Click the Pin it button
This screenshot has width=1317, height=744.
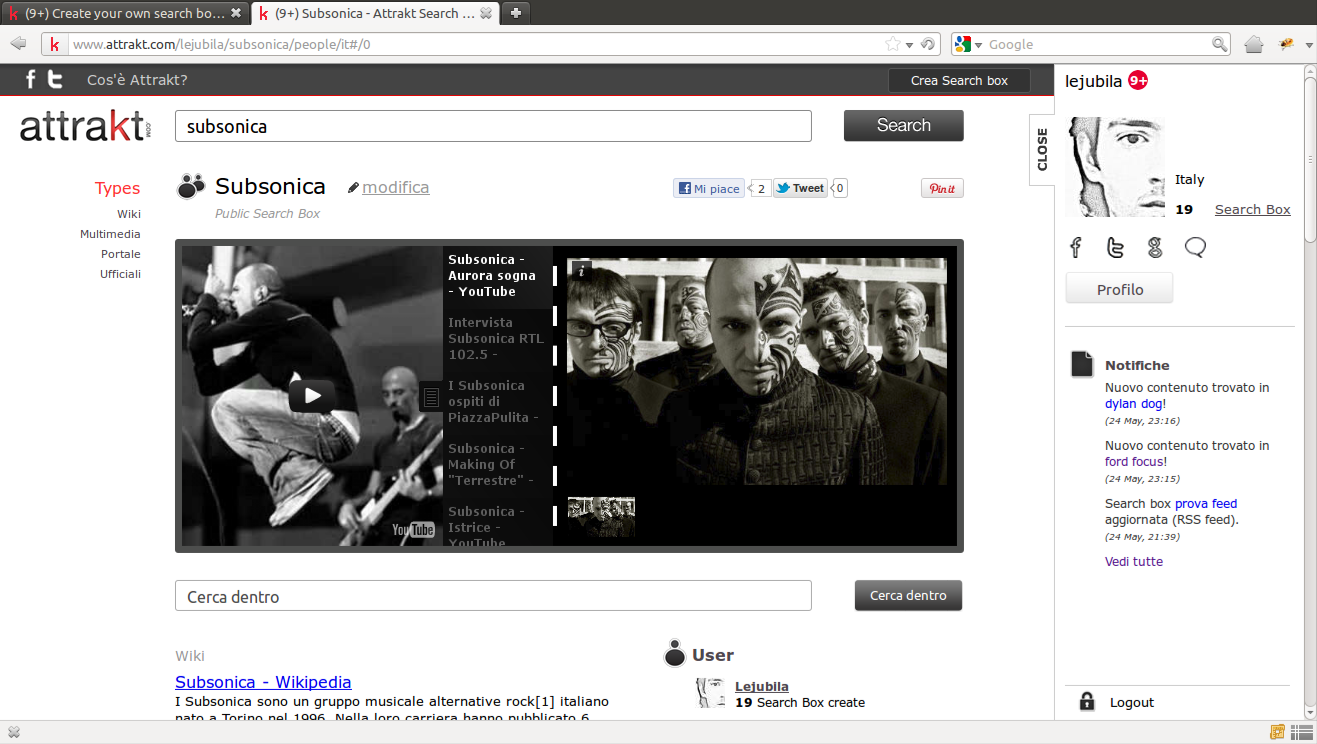pos(942,188)
